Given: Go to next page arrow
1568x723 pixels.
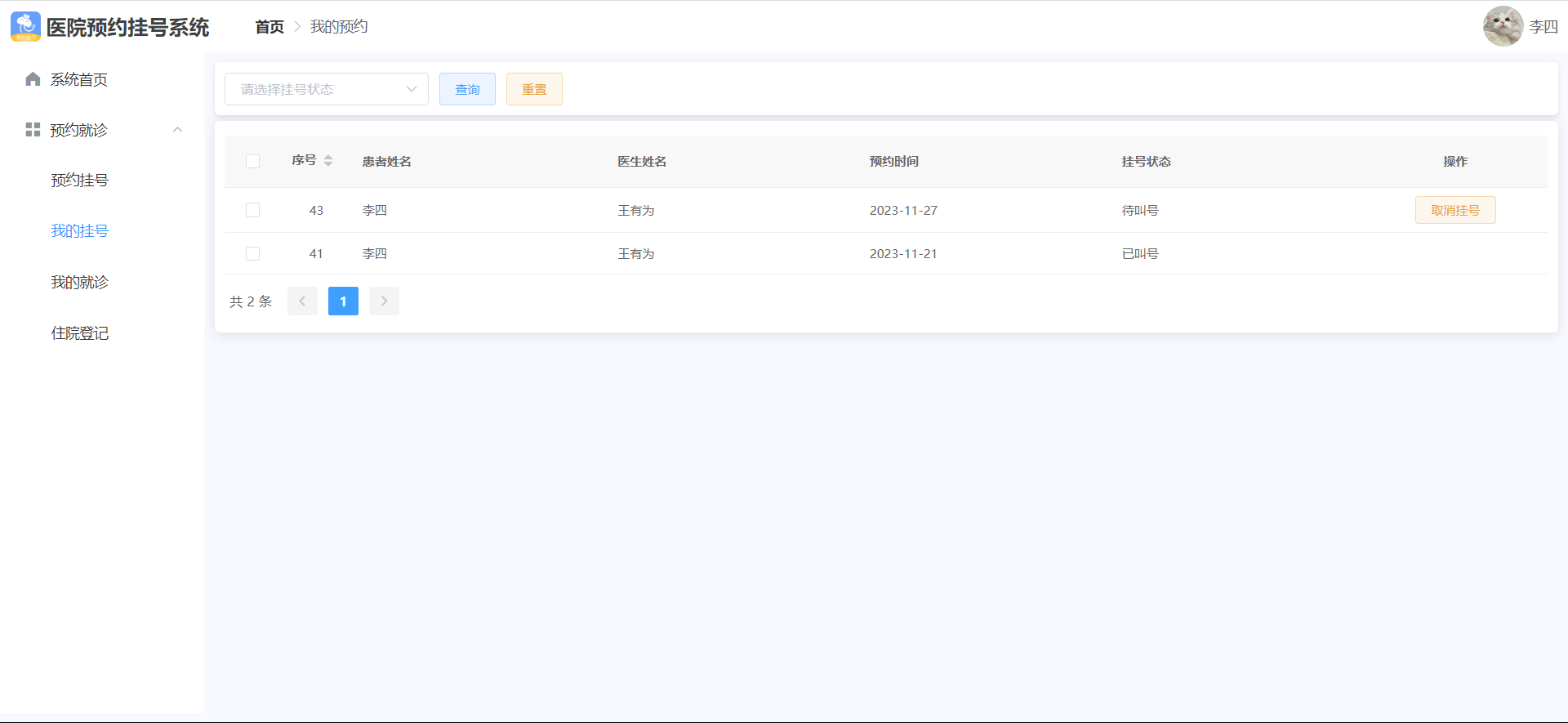Looking at the screenshot, I should pos(384,301).
